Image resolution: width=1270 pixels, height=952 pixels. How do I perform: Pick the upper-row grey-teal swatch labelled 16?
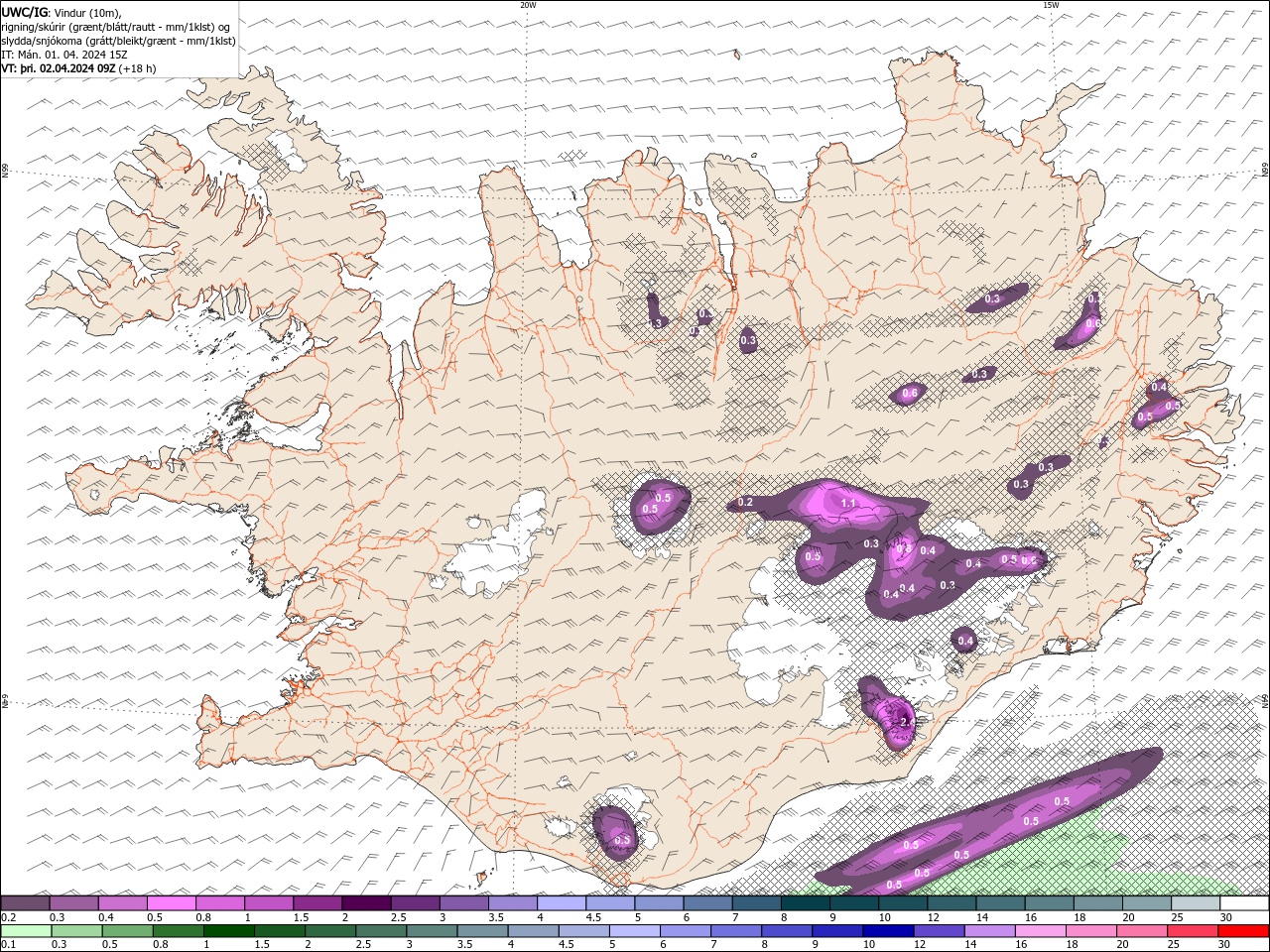click(x=1050, y=903)
